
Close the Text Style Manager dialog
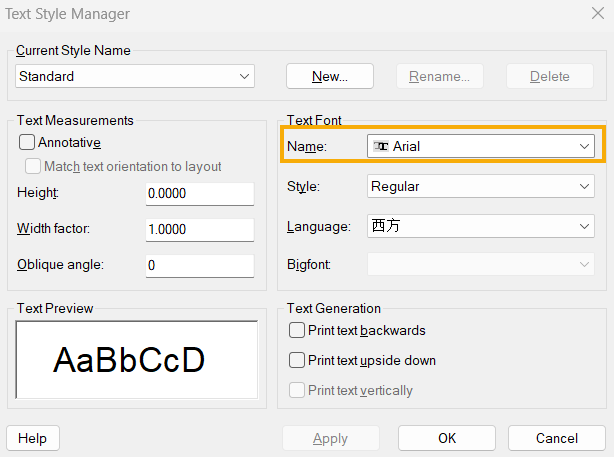(598, 13)
